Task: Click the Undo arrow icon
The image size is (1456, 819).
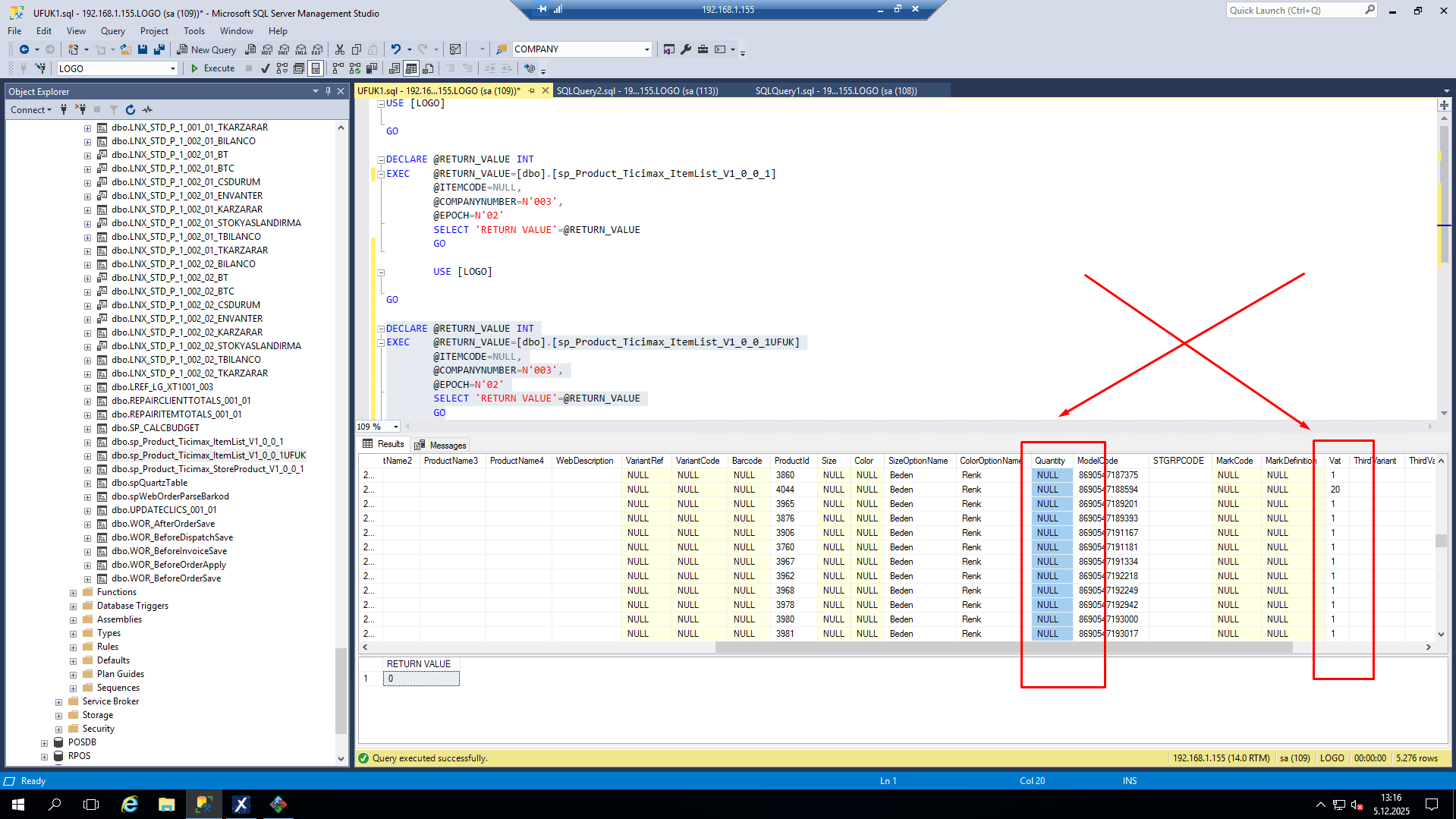Action: [395, 49]
